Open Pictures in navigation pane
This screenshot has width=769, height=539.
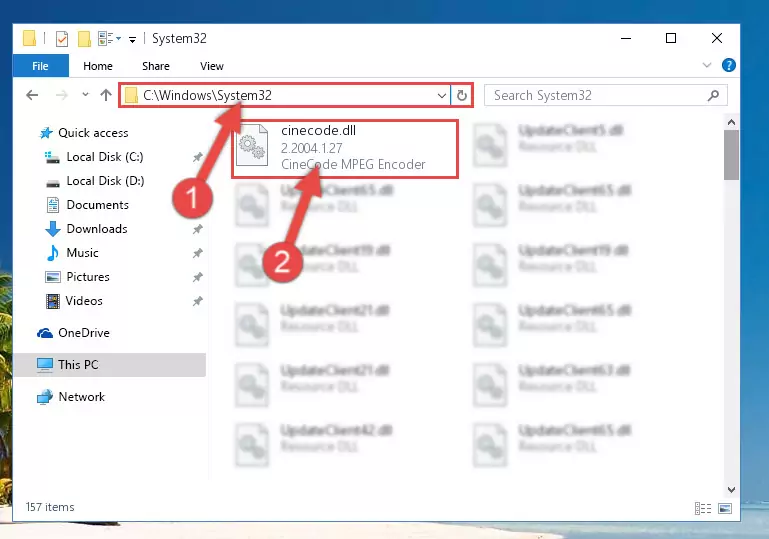click(88, 277)
